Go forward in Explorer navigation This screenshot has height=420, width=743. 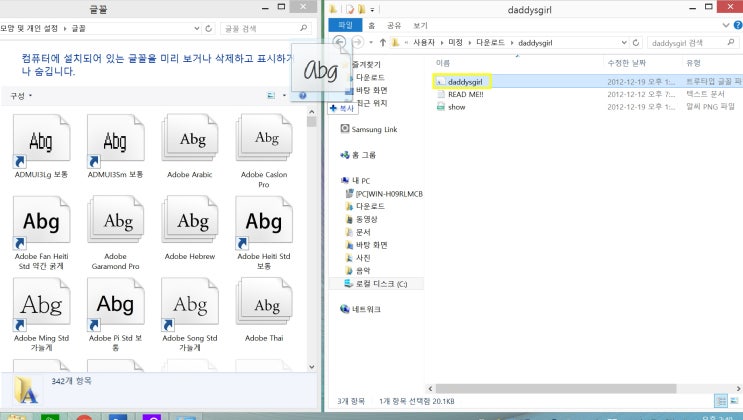358,42
